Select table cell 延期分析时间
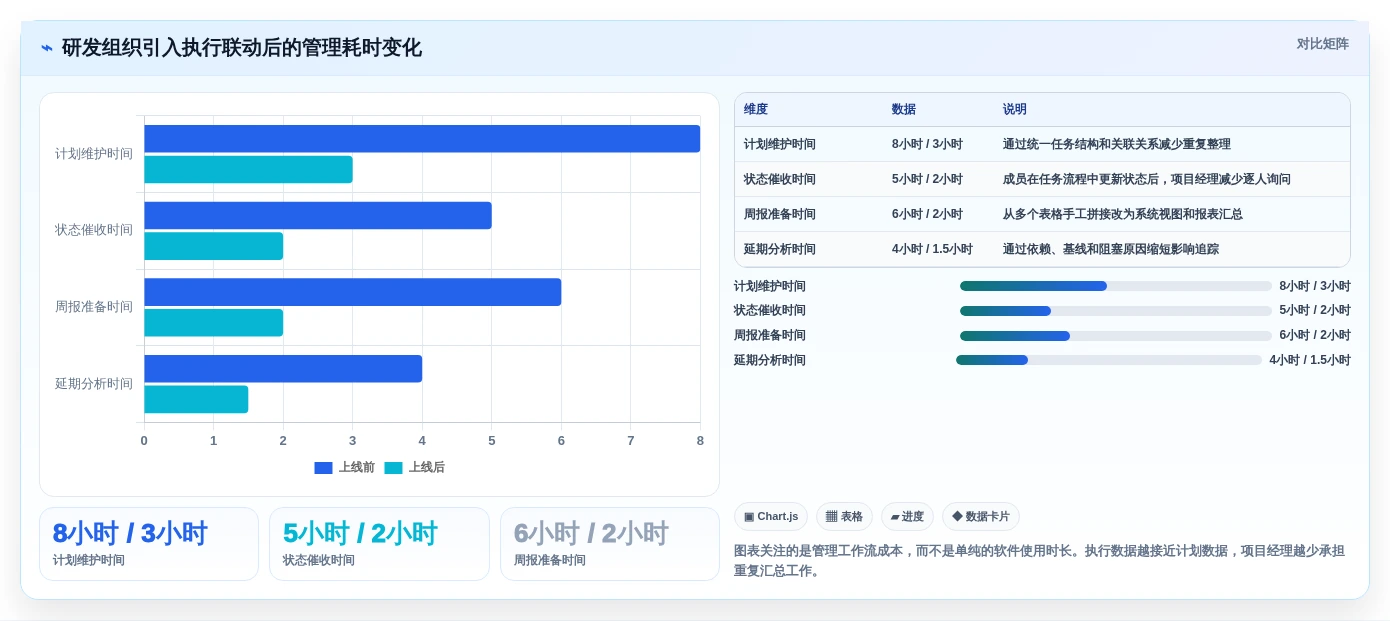Screen dimensions: 1390x621 780,249
